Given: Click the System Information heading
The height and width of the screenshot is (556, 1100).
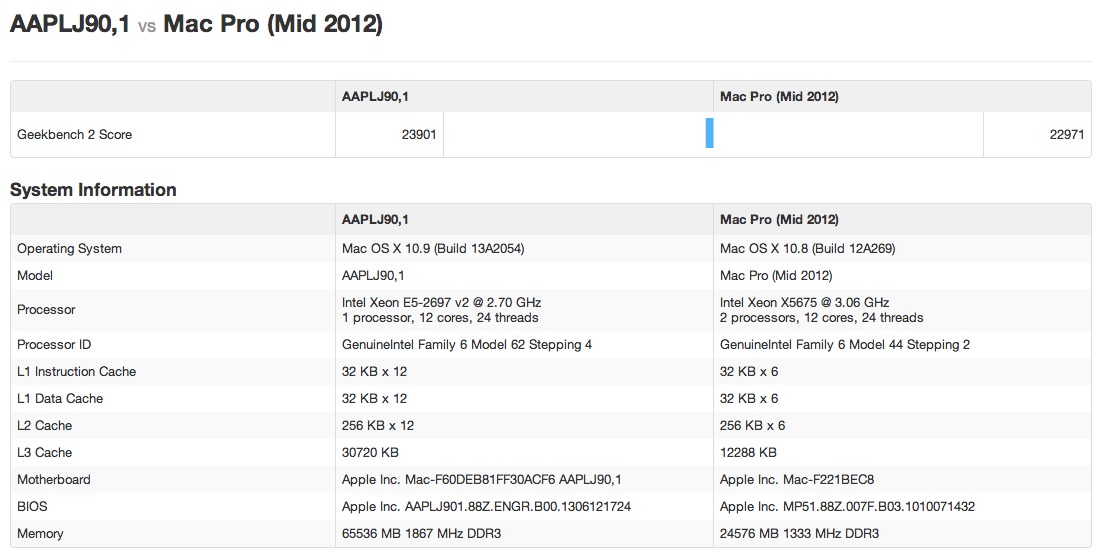Looking at the screenshot, I should [93, 190].
